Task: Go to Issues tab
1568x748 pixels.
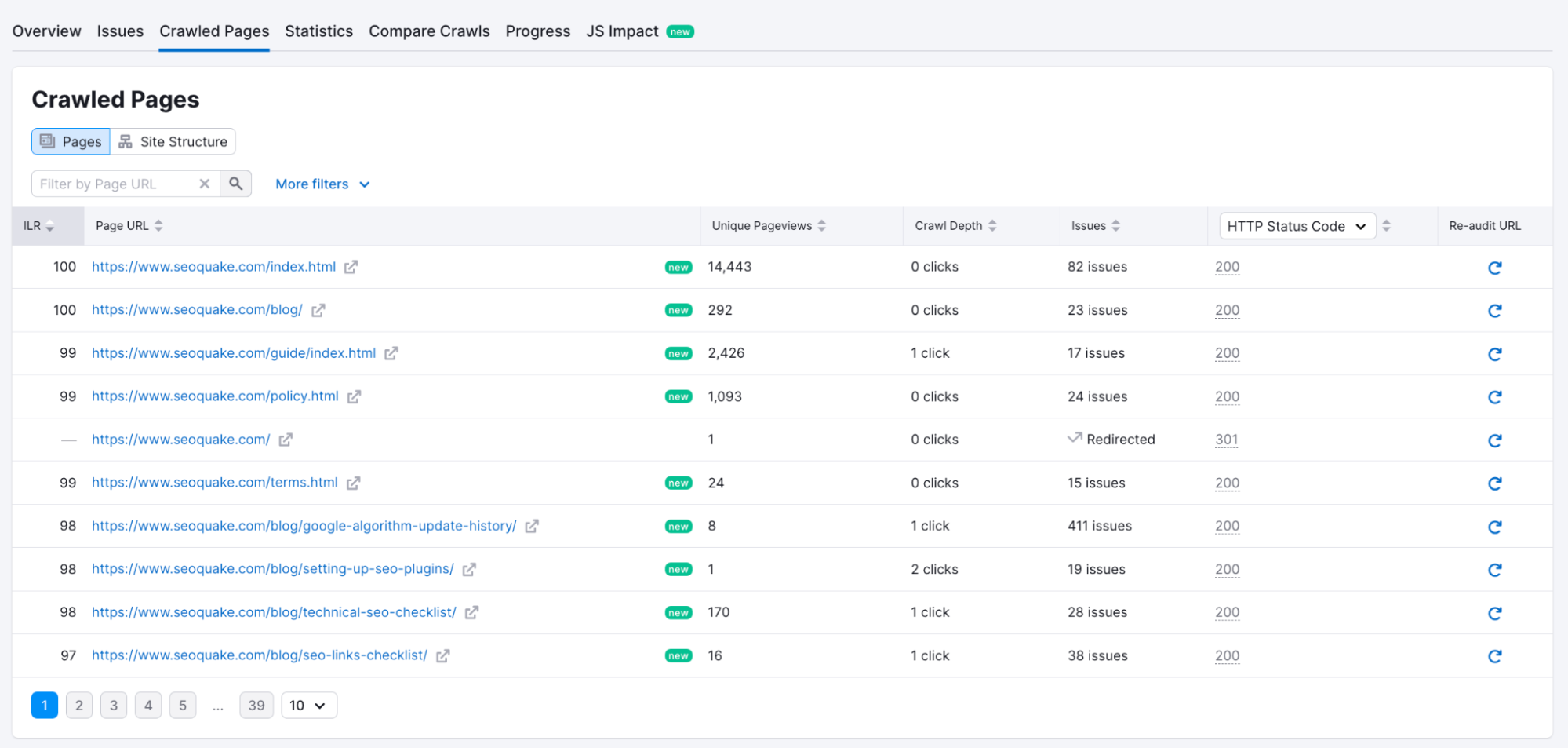Action: 120,31
